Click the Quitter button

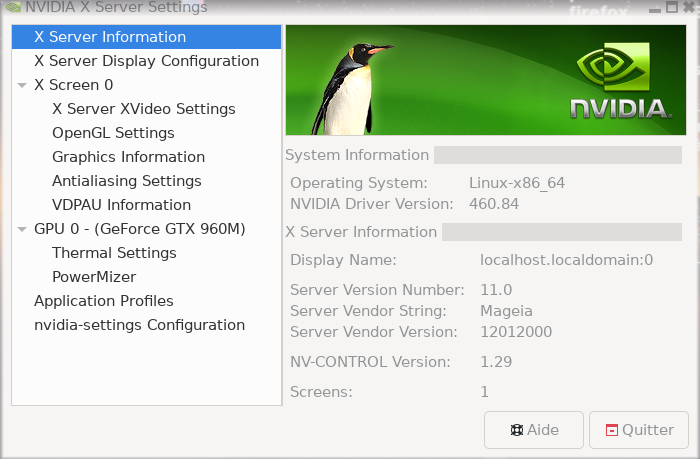coord(639,430)
